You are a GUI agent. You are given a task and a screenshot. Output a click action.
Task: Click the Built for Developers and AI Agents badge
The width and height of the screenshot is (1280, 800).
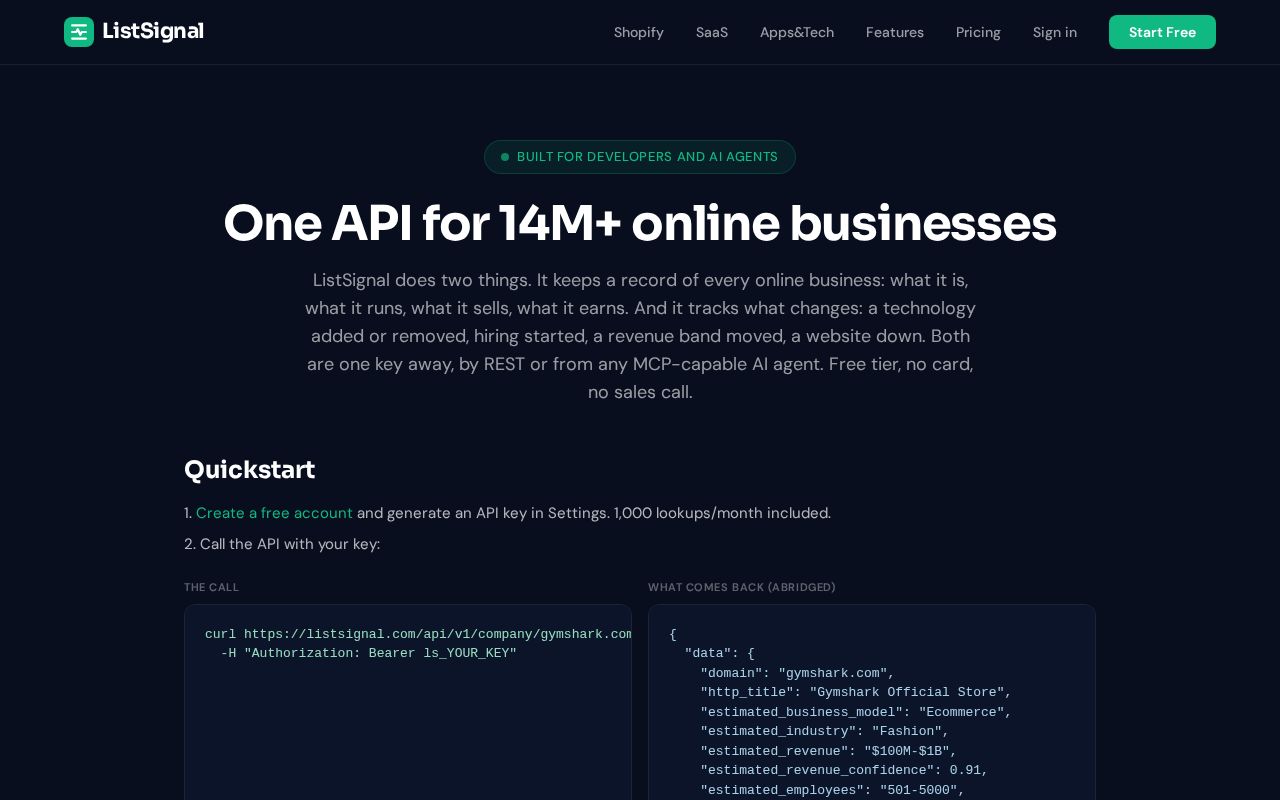pos(640,157)
